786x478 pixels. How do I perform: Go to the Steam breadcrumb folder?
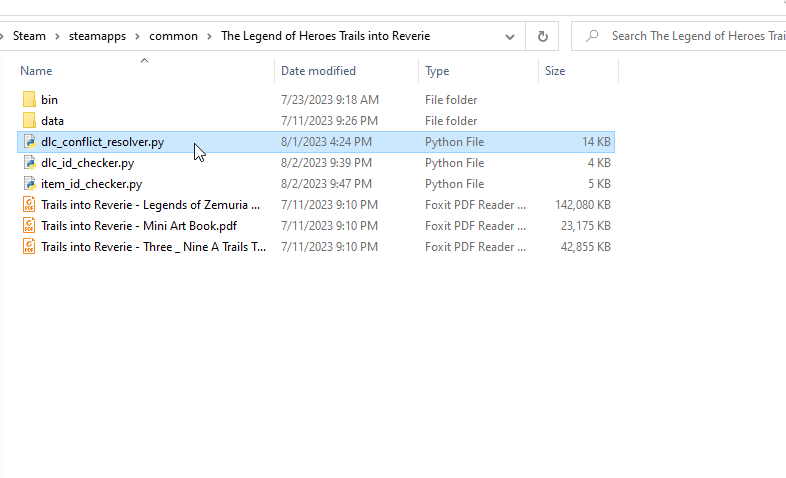(29, 36)
